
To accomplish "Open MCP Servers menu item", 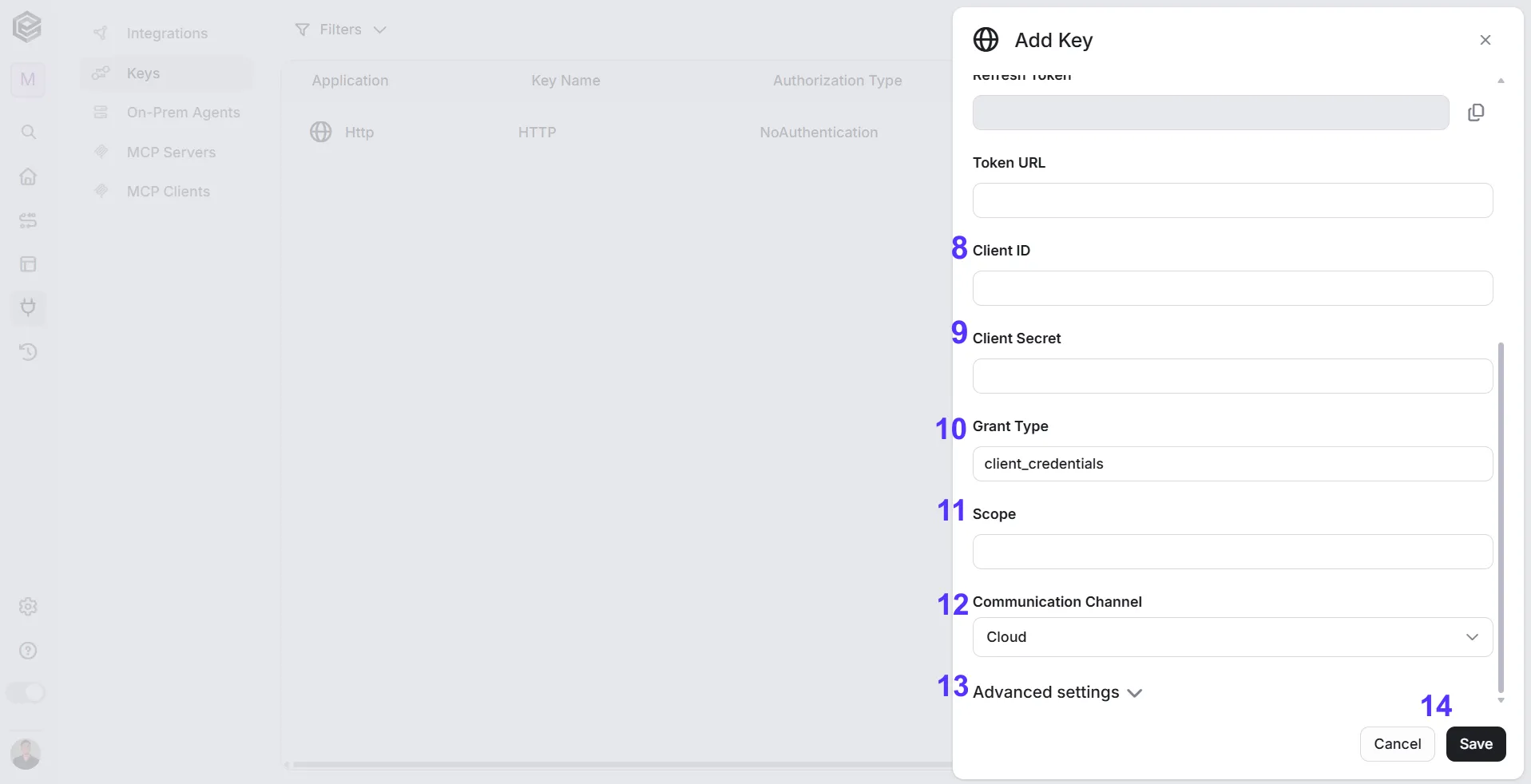I will (x=167, y=152).
